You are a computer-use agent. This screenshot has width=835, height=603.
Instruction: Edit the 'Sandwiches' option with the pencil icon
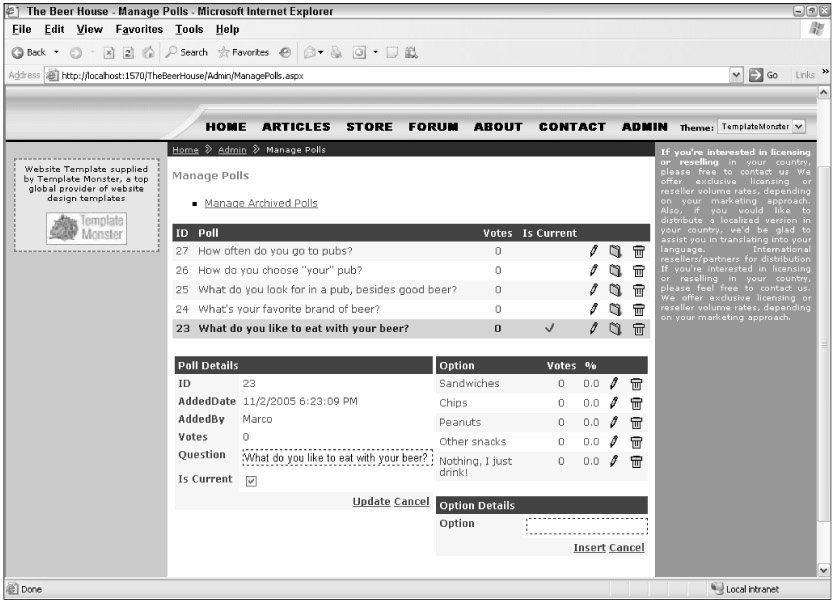(x=614, y=384)
